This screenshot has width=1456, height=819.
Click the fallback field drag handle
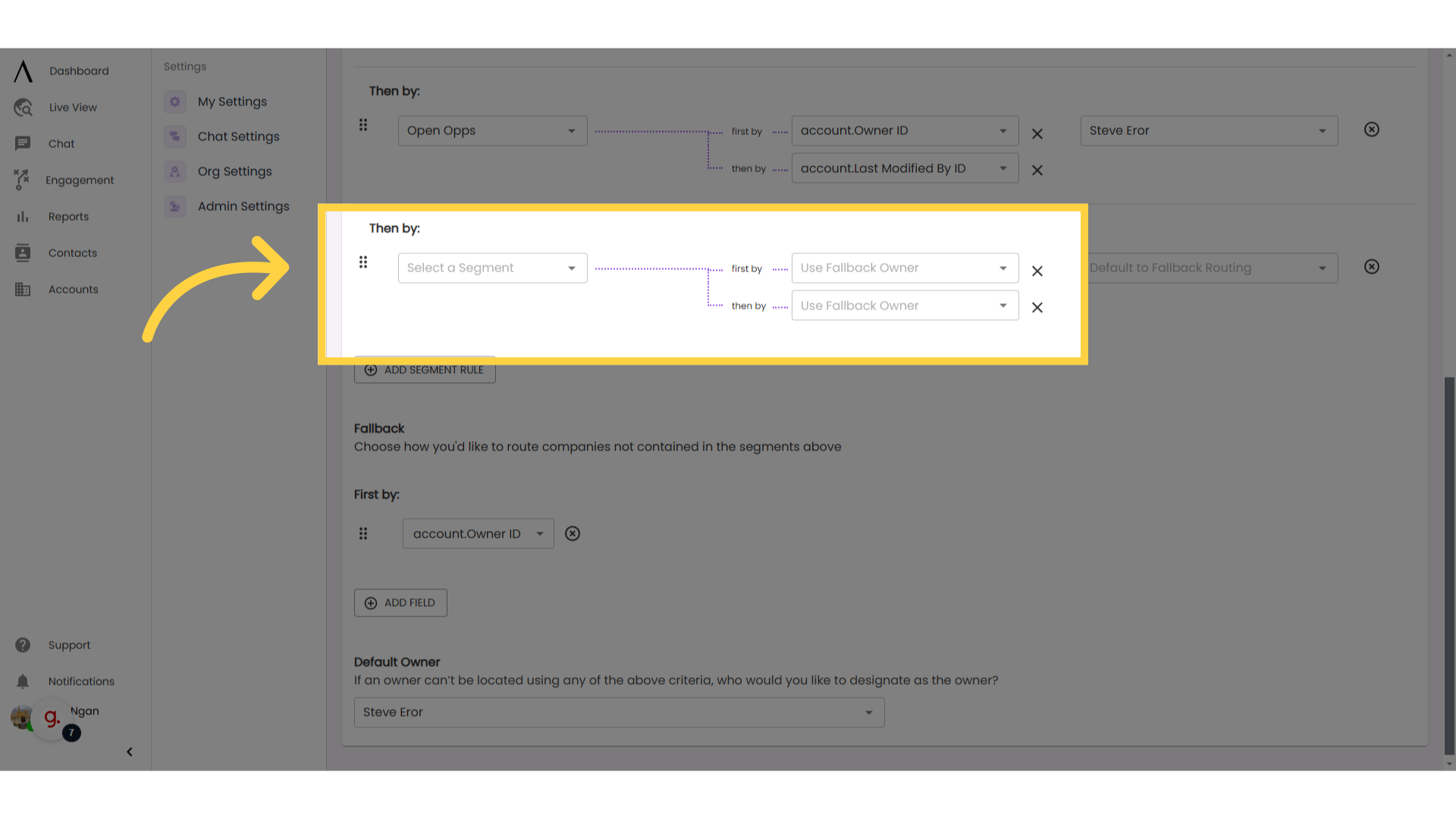[363, 534]
